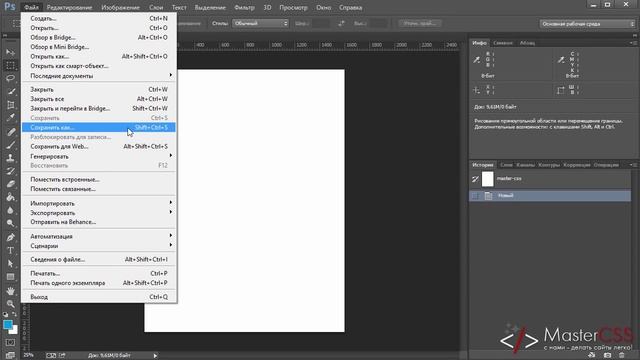Screen dimensions: 640x360
Task: Open the Изображение menu
Action: tap(120, 7)
